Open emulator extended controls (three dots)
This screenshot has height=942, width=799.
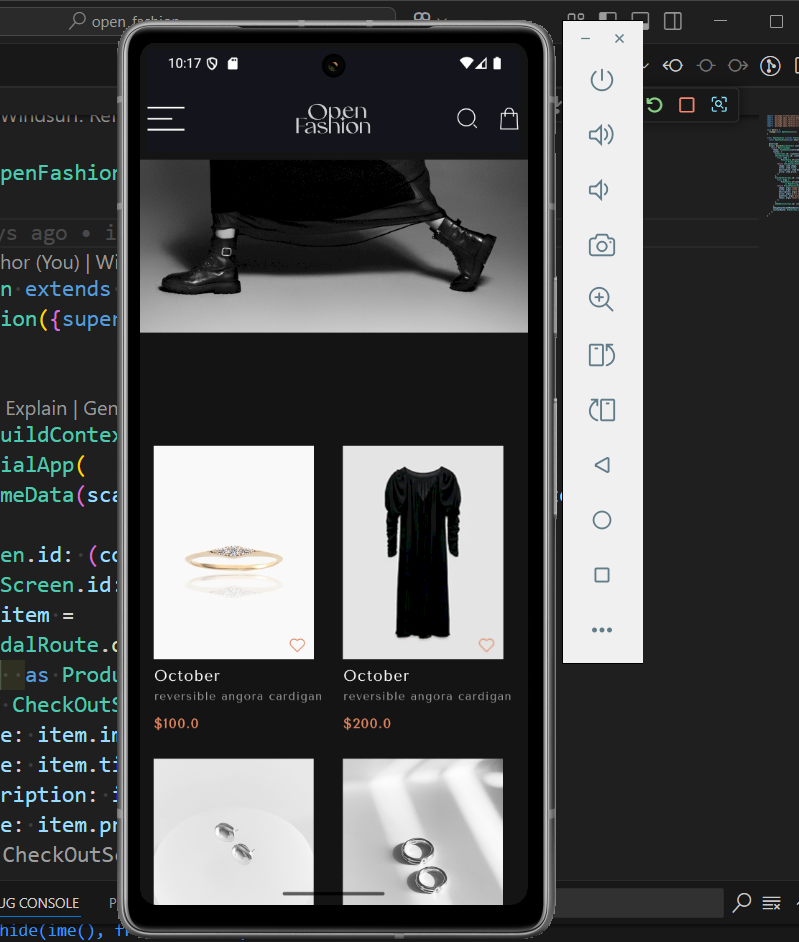point(602,630)
